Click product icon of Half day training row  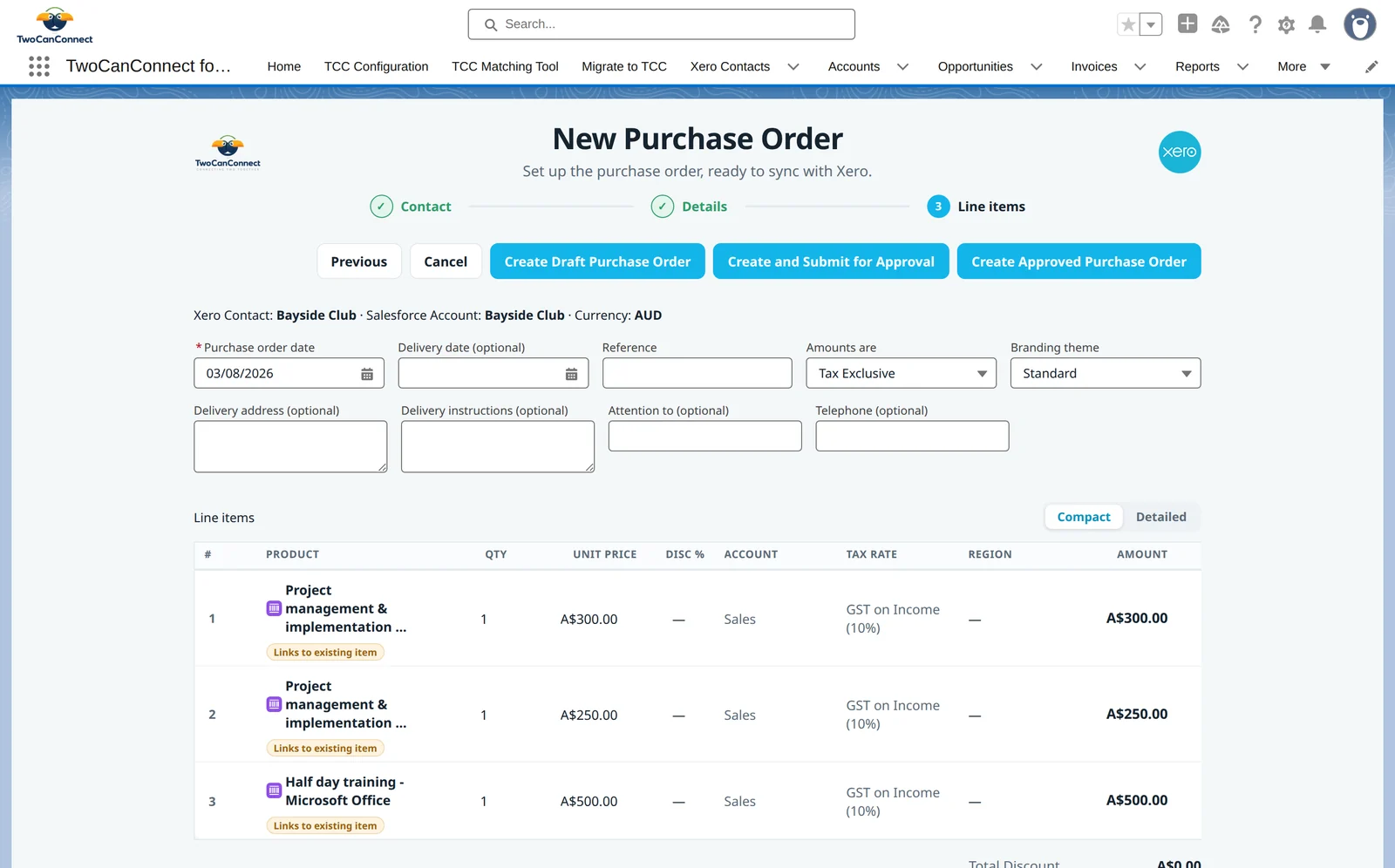[x=274, y=790]
